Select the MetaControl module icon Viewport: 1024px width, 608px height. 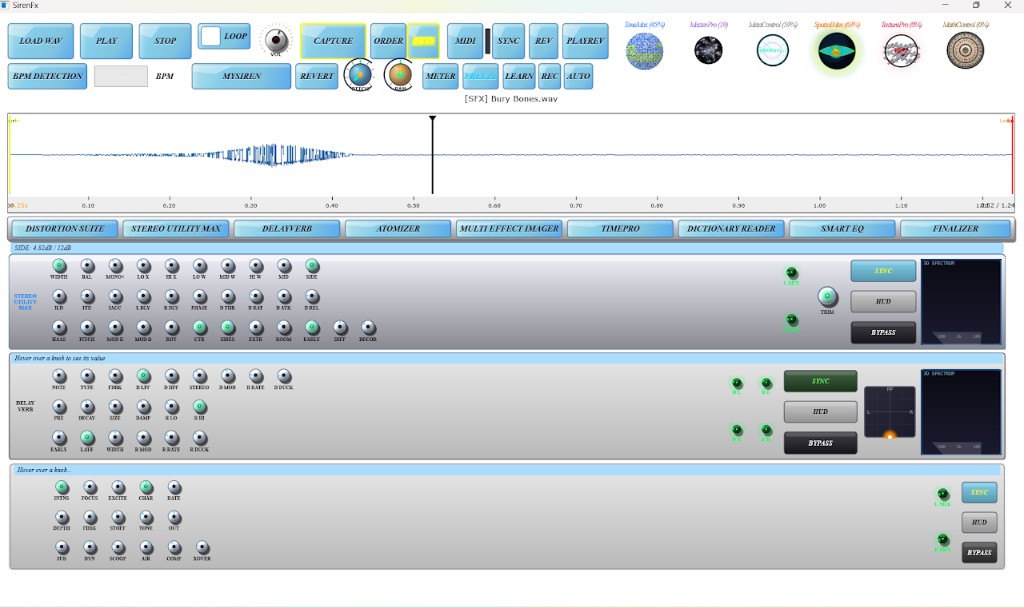coord(772,49)
